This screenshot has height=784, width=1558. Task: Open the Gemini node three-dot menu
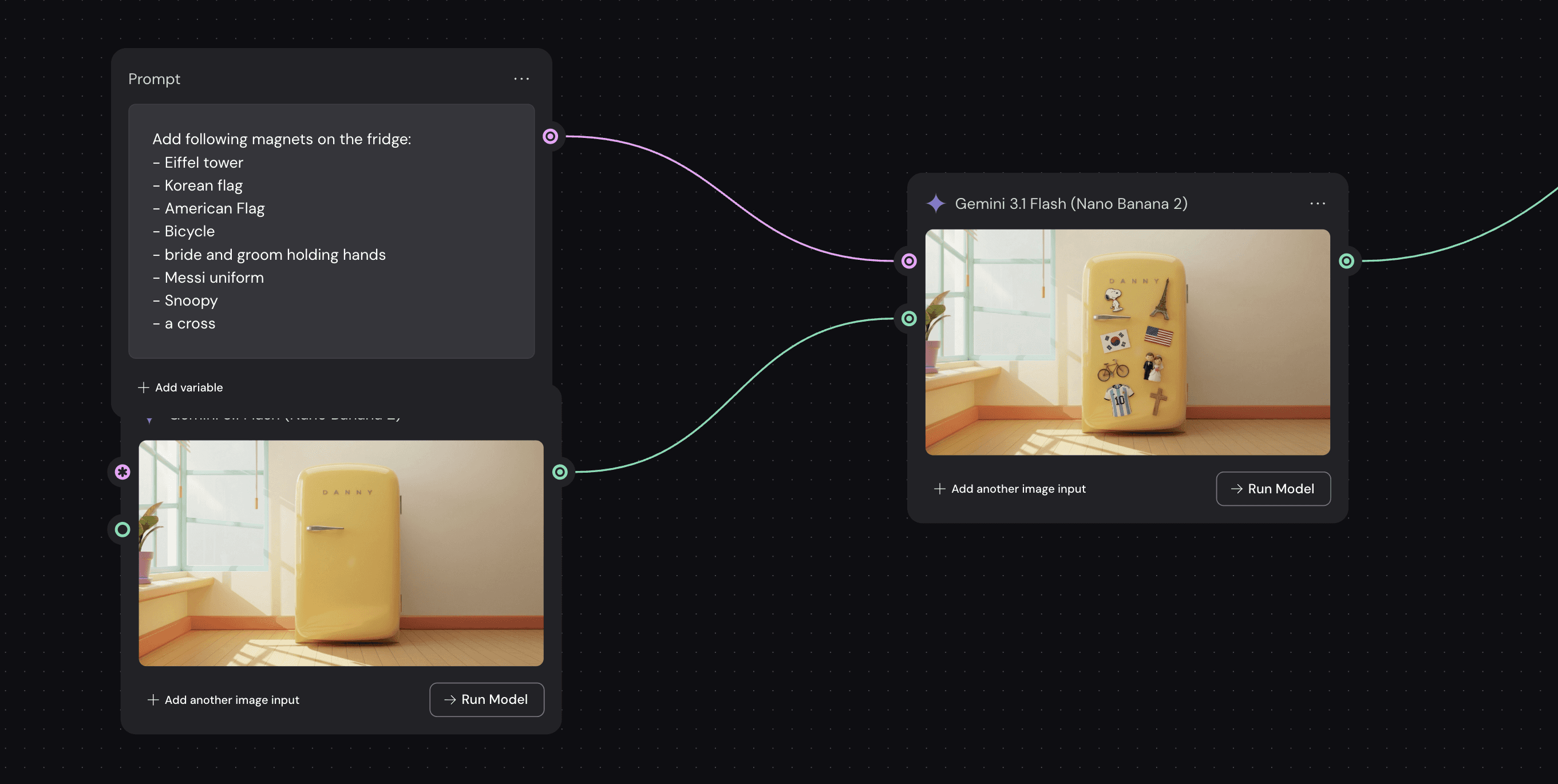(x=1317, y=204)
